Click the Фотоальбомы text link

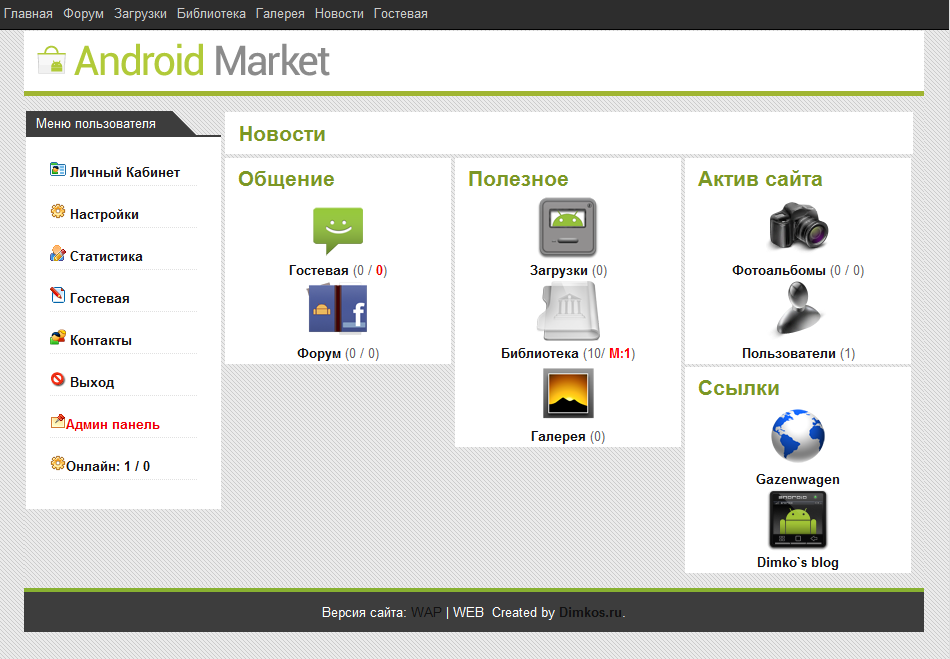coord(779,270)
